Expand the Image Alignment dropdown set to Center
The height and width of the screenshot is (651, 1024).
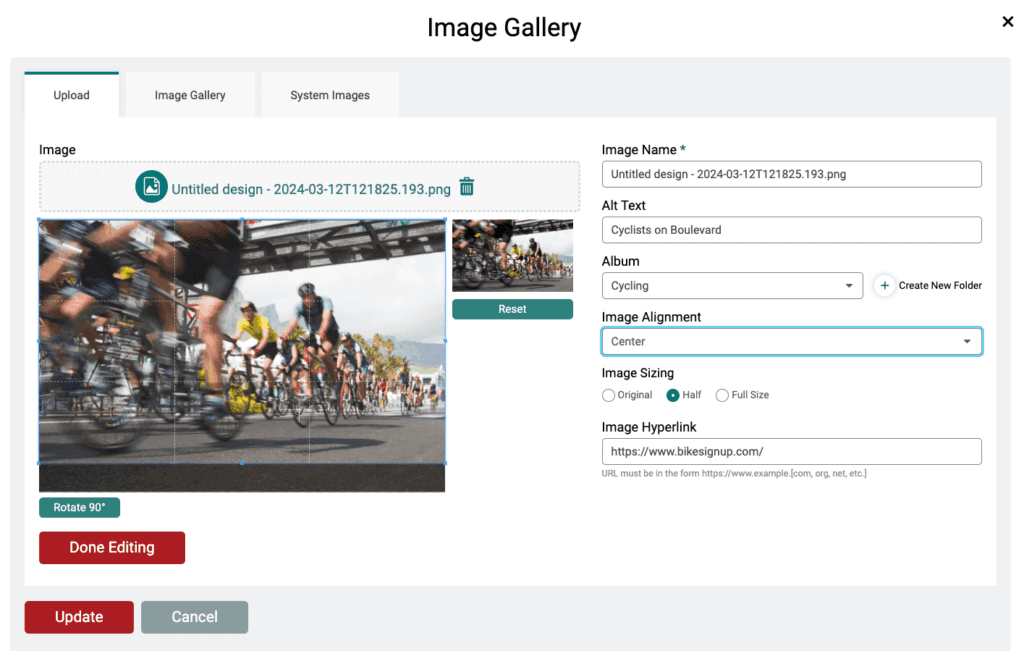coord(791,341)
